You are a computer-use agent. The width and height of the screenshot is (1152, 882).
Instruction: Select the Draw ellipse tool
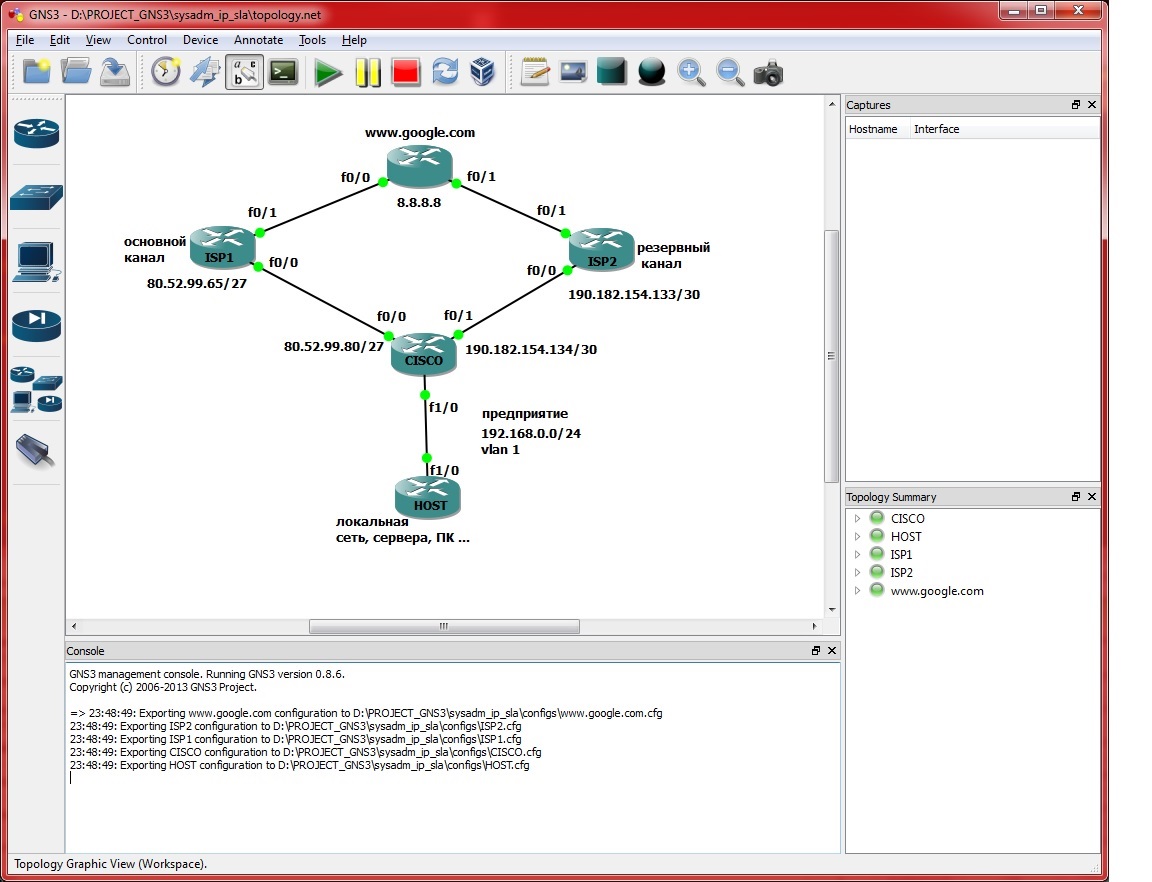[651, 73]
